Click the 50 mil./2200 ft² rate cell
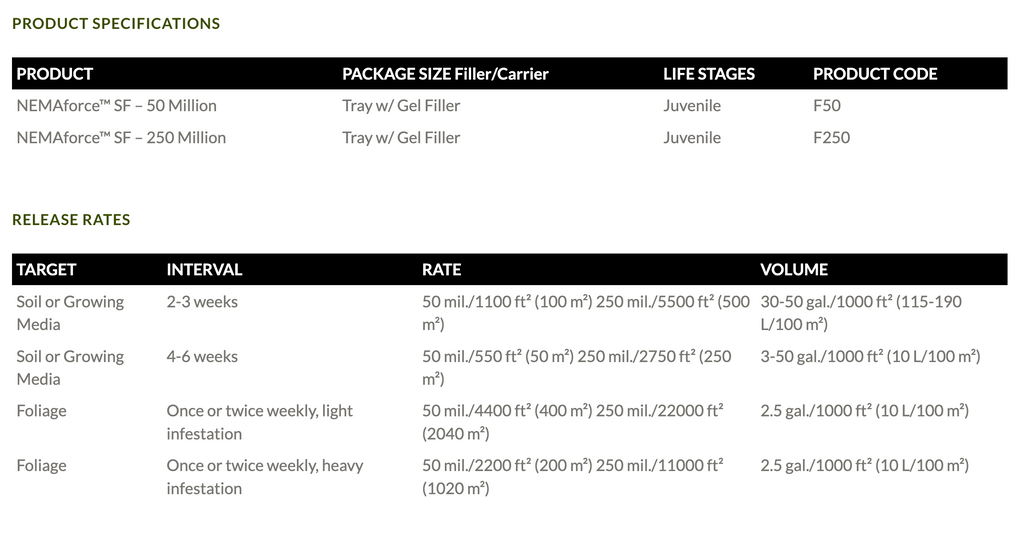This screenshot has height=540, width=1024. (573, 477)
